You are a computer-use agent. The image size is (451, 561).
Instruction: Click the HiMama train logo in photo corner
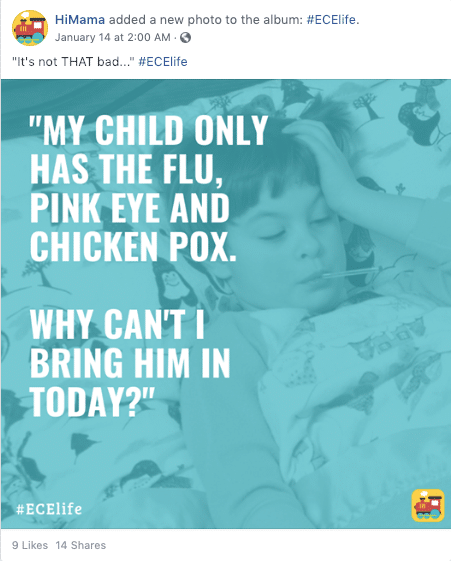428,505
